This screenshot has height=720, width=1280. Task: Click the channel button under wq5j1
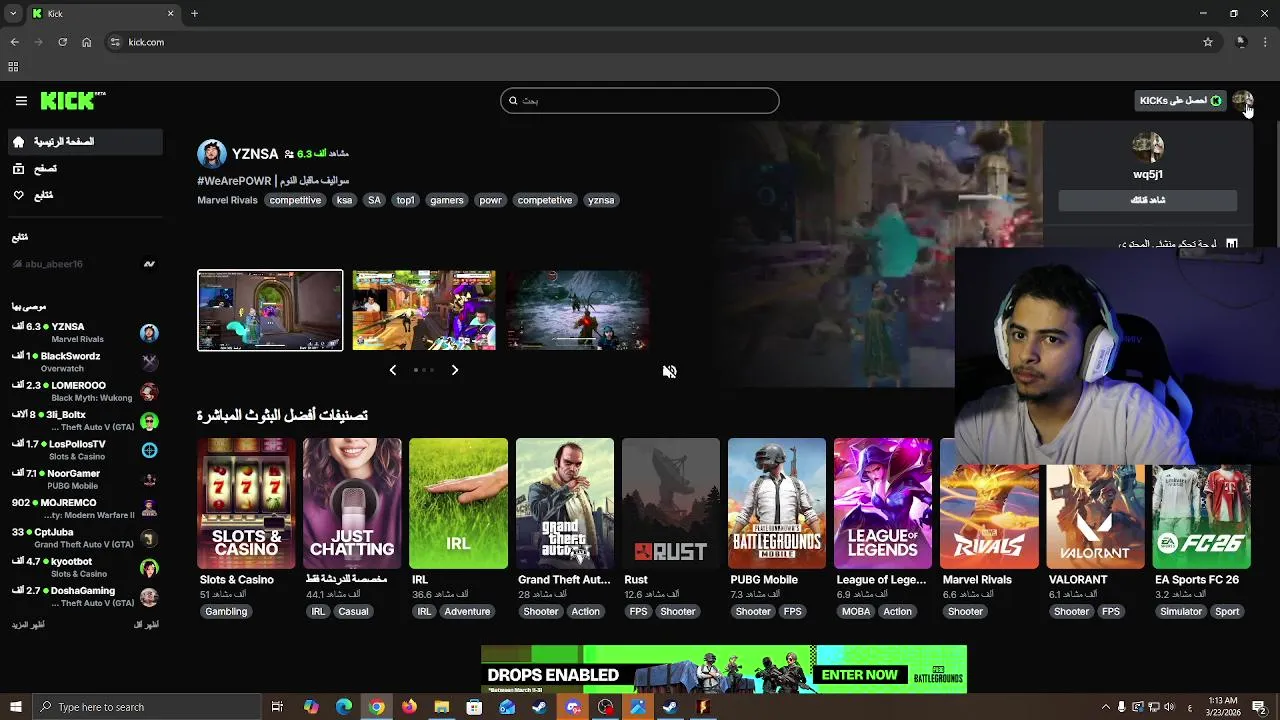tap(1148, 200)
